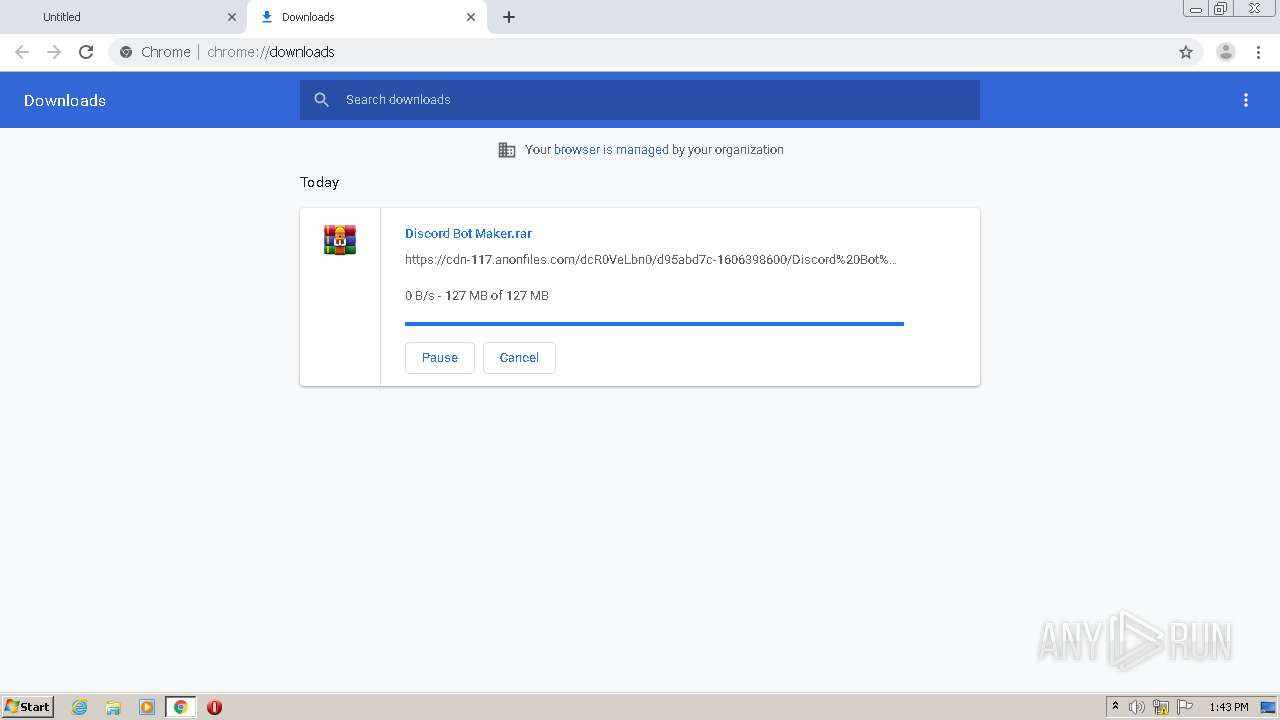Minimize the Chrome window

click(1196, 9)
